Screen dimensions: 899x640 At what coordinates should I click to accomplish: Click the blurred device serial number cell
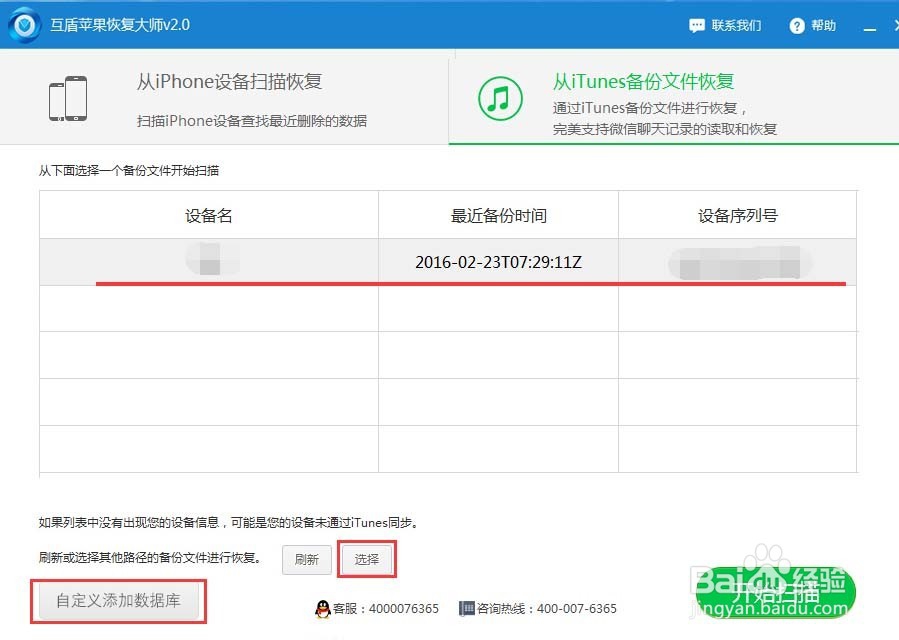click(738, 263)
